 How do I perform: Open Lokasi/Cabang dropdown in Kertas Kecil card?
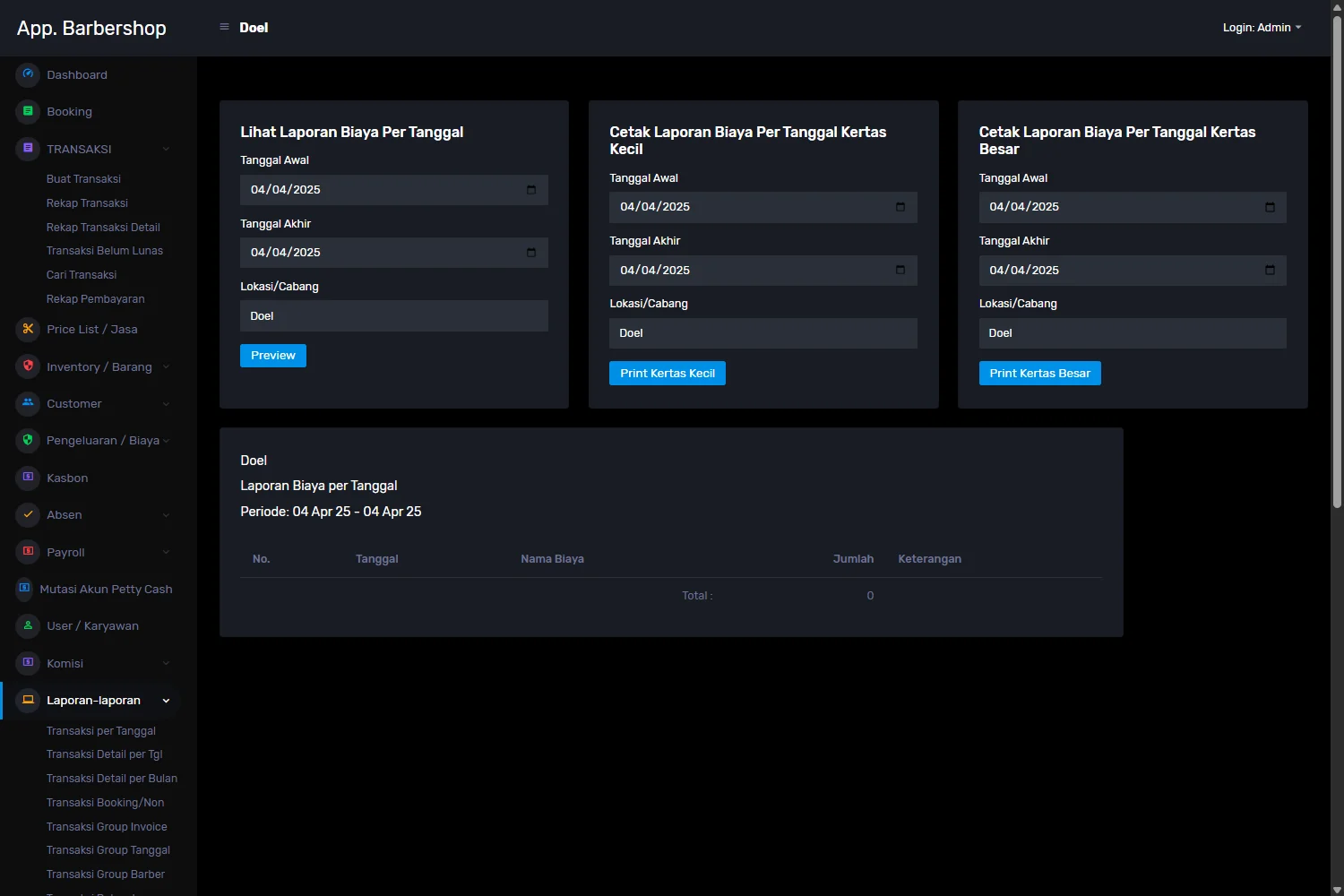coord(763,333)
